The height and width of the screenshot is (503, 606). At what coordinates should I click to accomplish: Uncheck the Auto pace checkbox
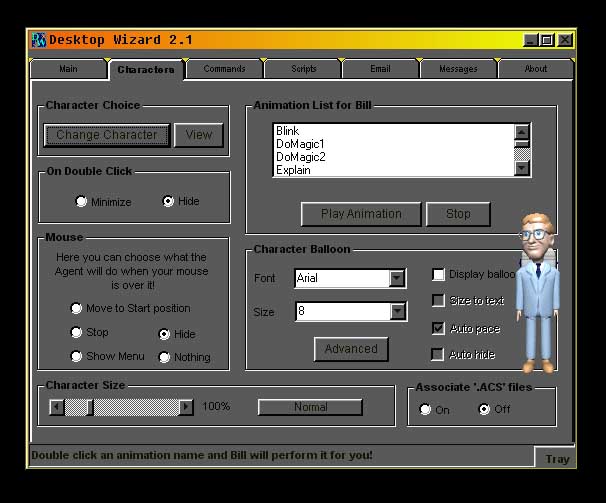438,329
